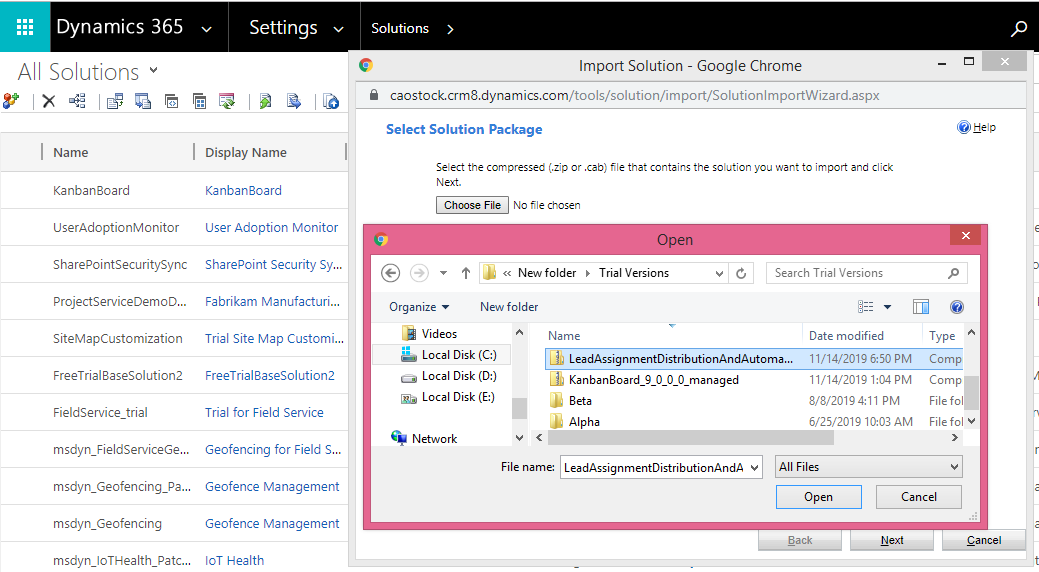Click Open button in the file dialog
Image resolution: width=1039 pixels, height=572 pixels.
pos(818,497)
